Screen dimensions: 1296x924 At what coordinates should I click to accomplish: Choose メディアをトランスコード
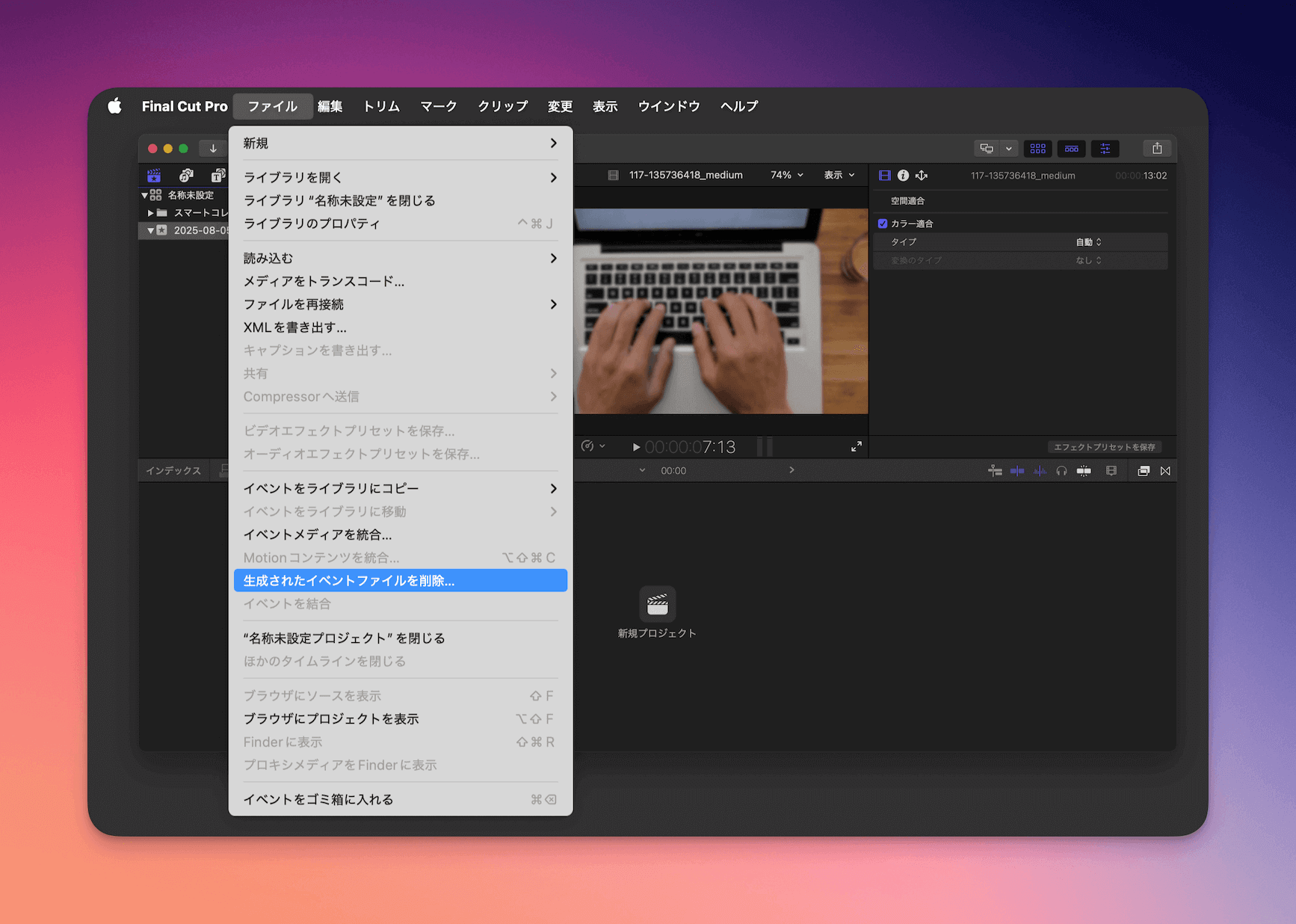click(x=401, y=281)
